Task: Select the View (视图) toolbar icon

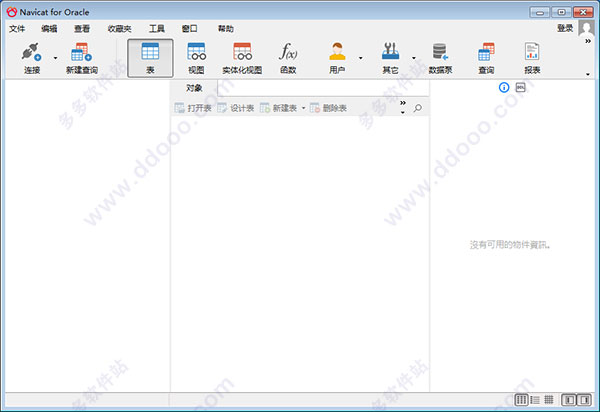Action: coord(196,58)
